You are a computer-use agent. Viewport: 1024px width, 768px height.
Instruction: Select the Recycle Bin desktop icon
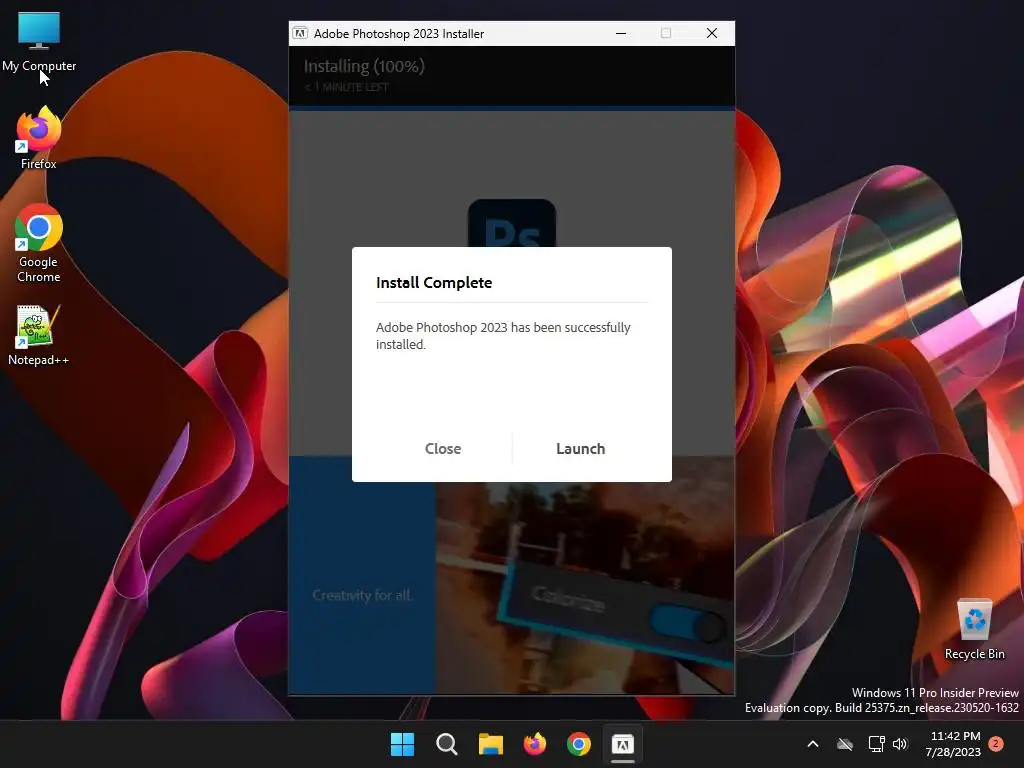coord(974,630)
